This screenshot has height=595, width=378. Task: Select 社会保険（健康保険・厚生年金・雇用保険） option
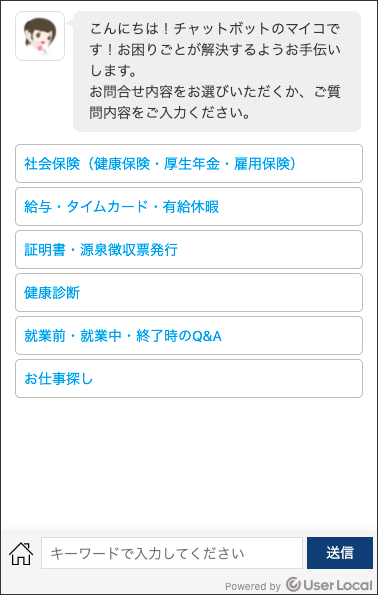189,164
